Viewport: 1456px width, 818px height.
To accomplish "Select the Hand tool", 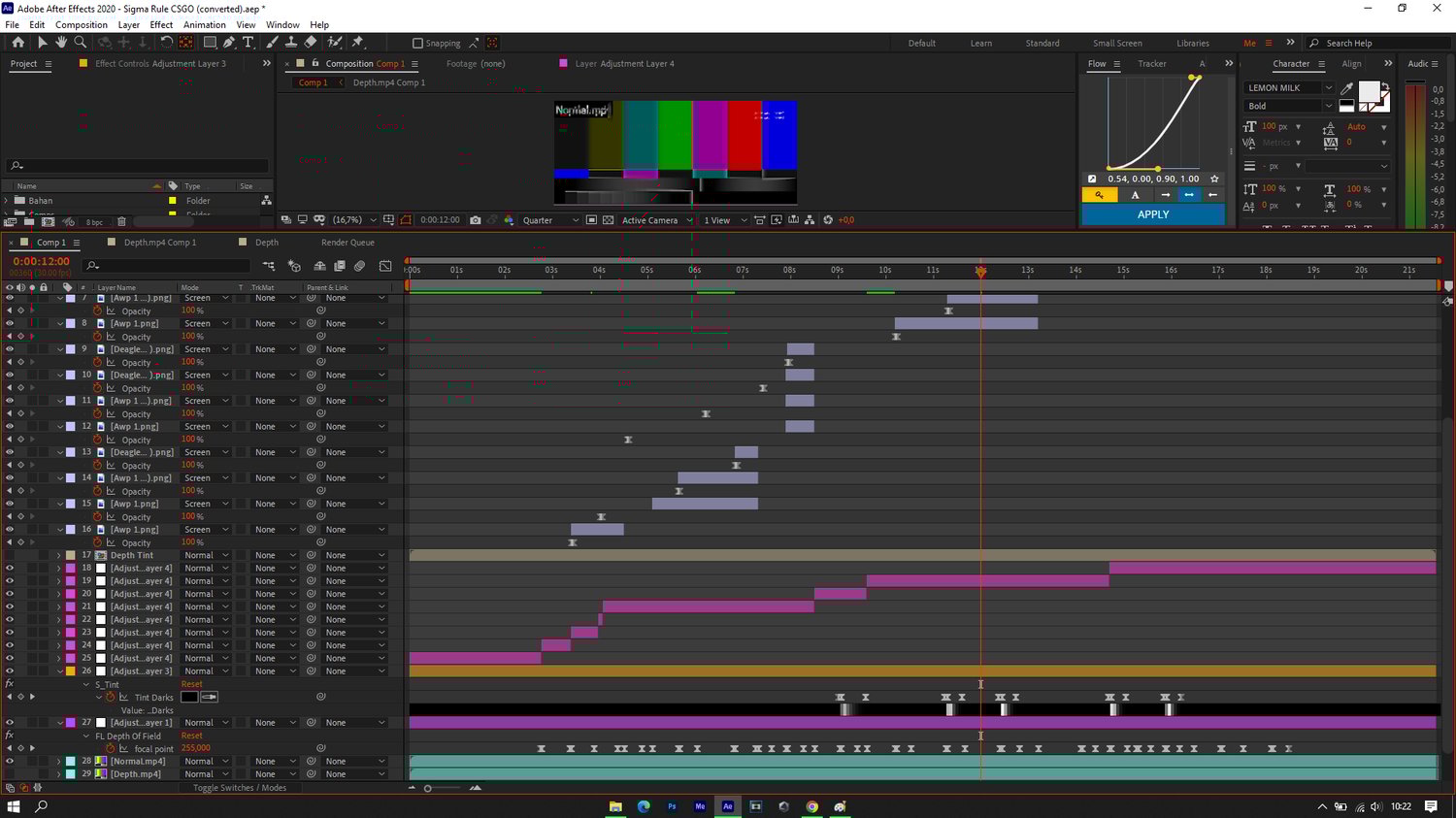I will coord(61,43).
